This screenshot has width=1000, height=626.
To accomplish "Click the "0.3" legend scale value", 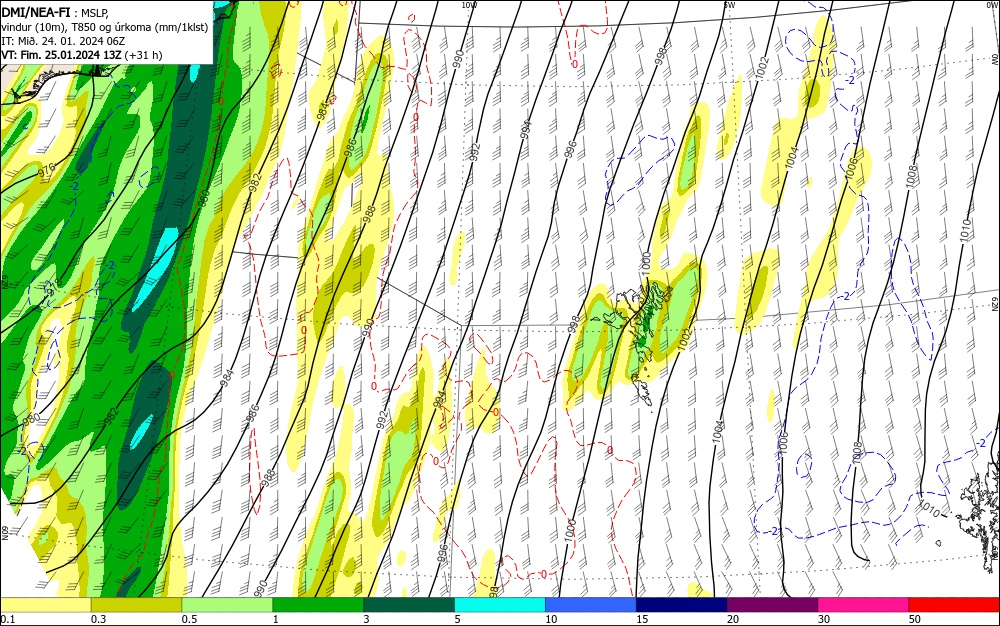I will coord(98,619).
